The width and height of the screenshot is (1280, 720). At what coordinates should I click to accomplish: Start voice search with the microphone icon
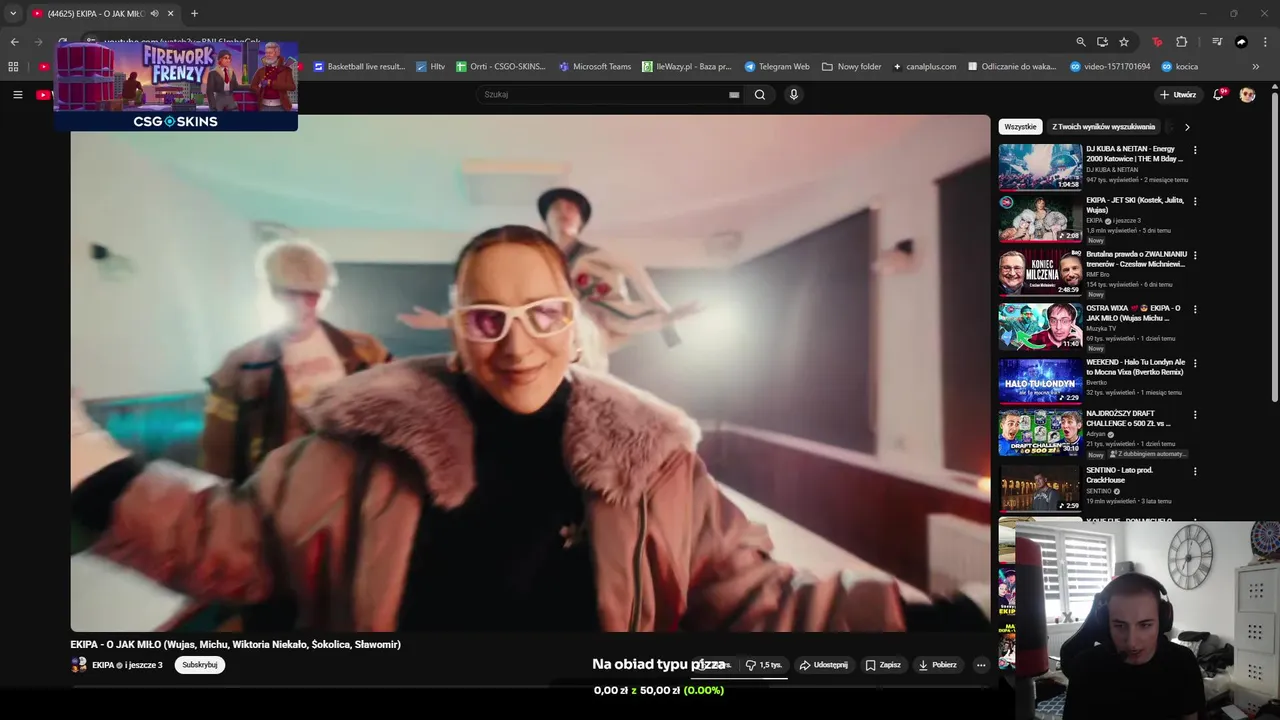click(x=794, y=95)
